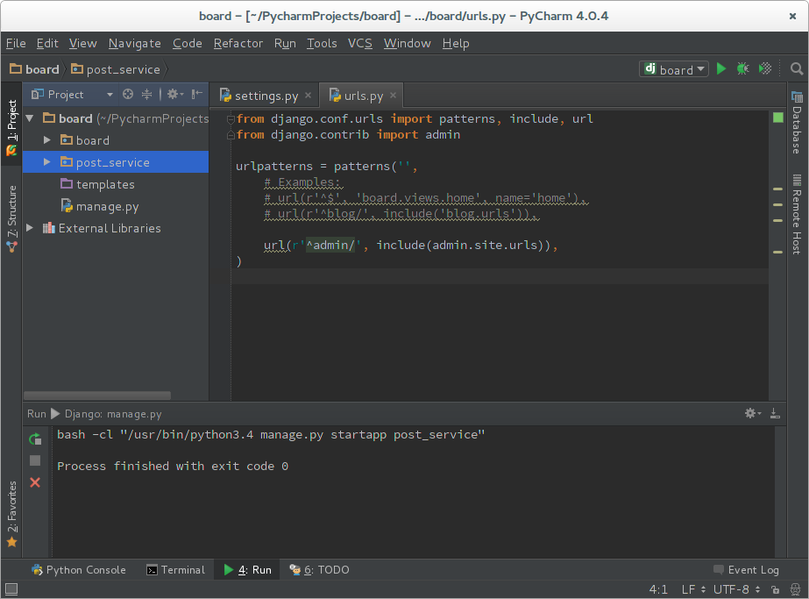Open Search Everywhere magnifier

[x=797, y=69]
